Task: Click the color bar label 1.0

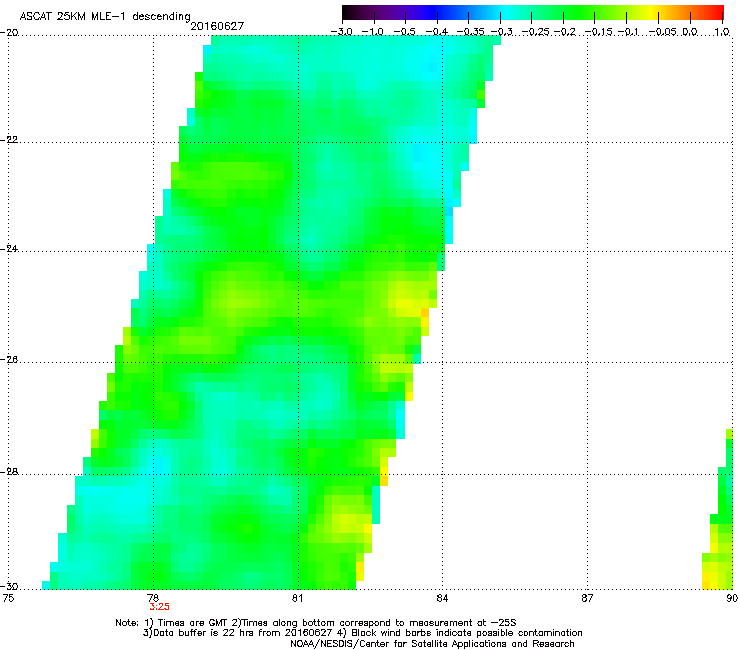Action: coord(722,32)
